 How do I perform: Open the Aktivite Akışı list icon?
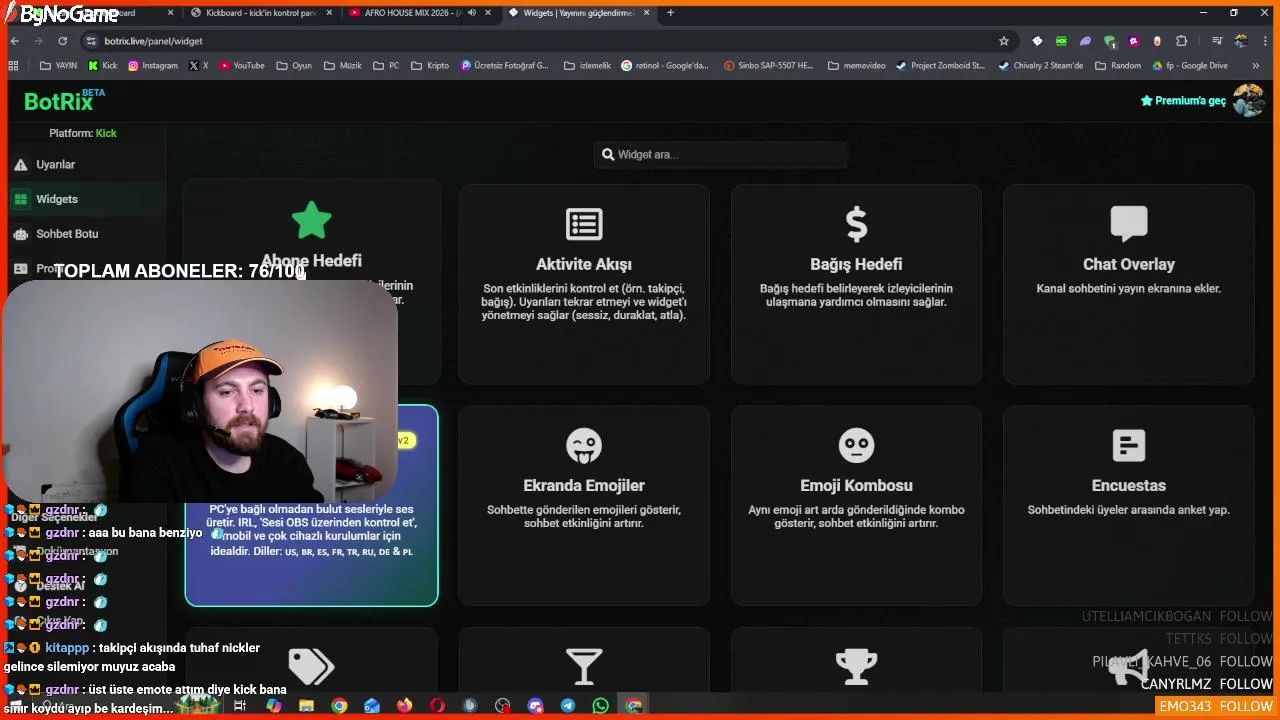(x=584, y=224)
